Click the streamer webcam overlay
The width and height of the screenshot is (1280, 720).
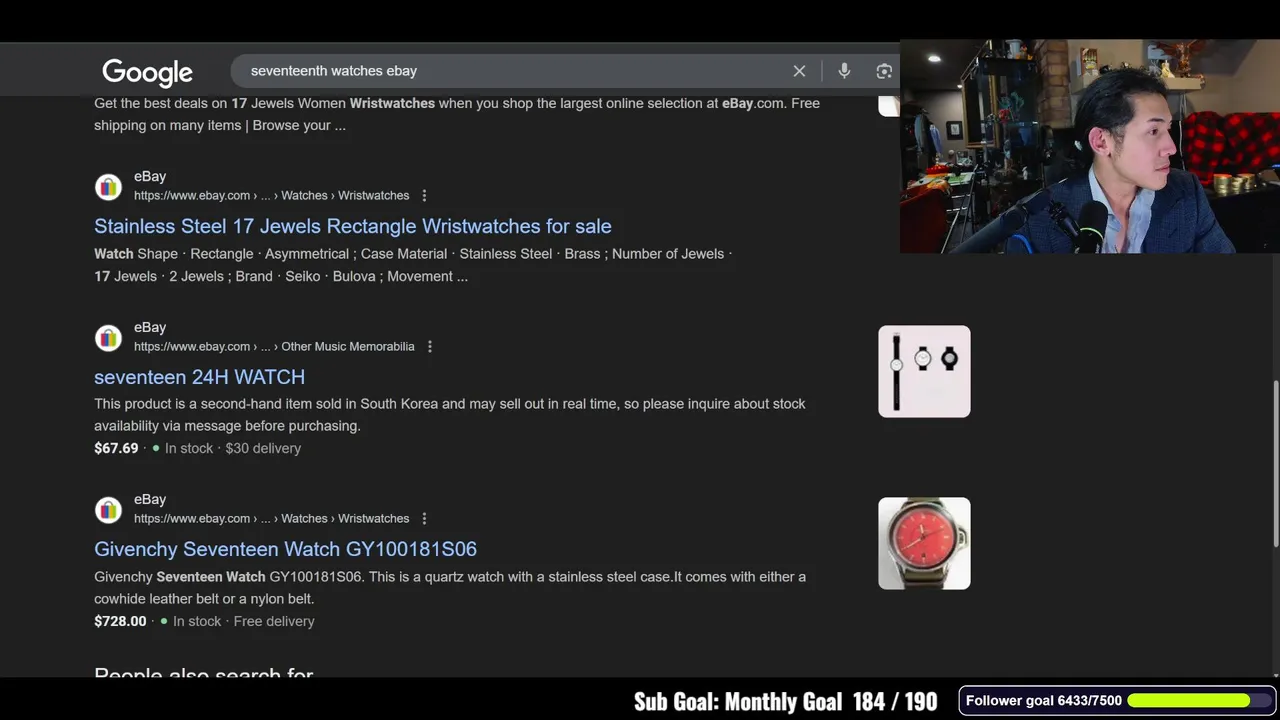(1090, 147)
